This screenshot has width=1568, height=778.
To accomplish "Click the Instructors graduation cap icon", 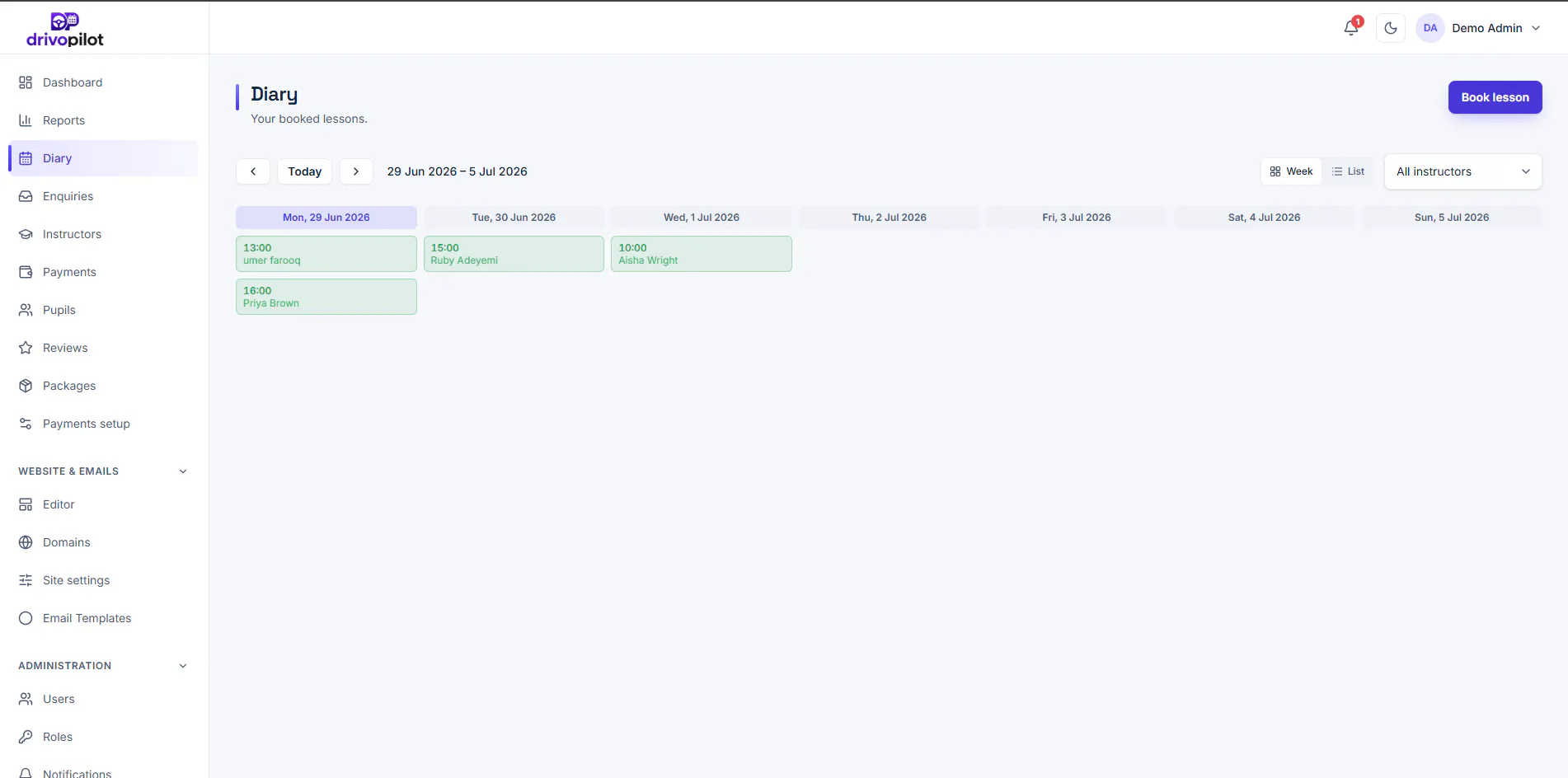I will [x=26, y=234].
